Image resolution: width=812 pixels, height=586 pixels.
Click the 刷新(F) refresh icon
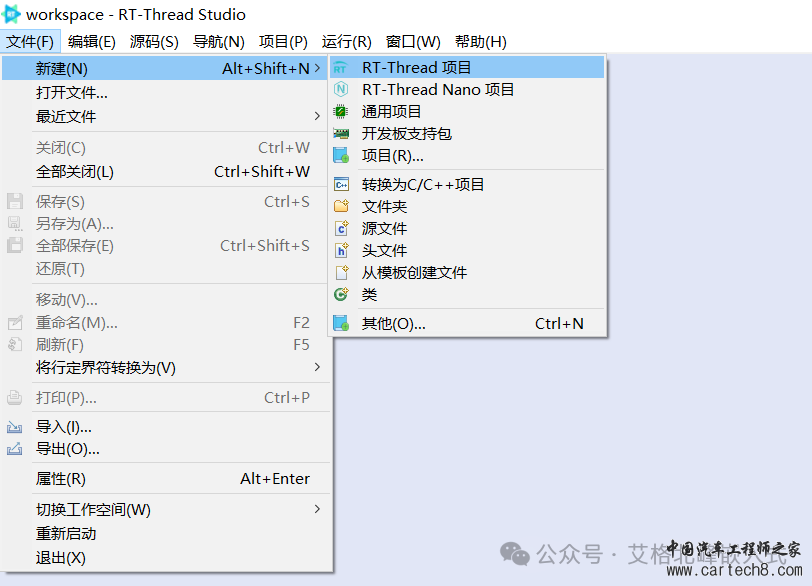pyautogui.click(x=15, y=344)
